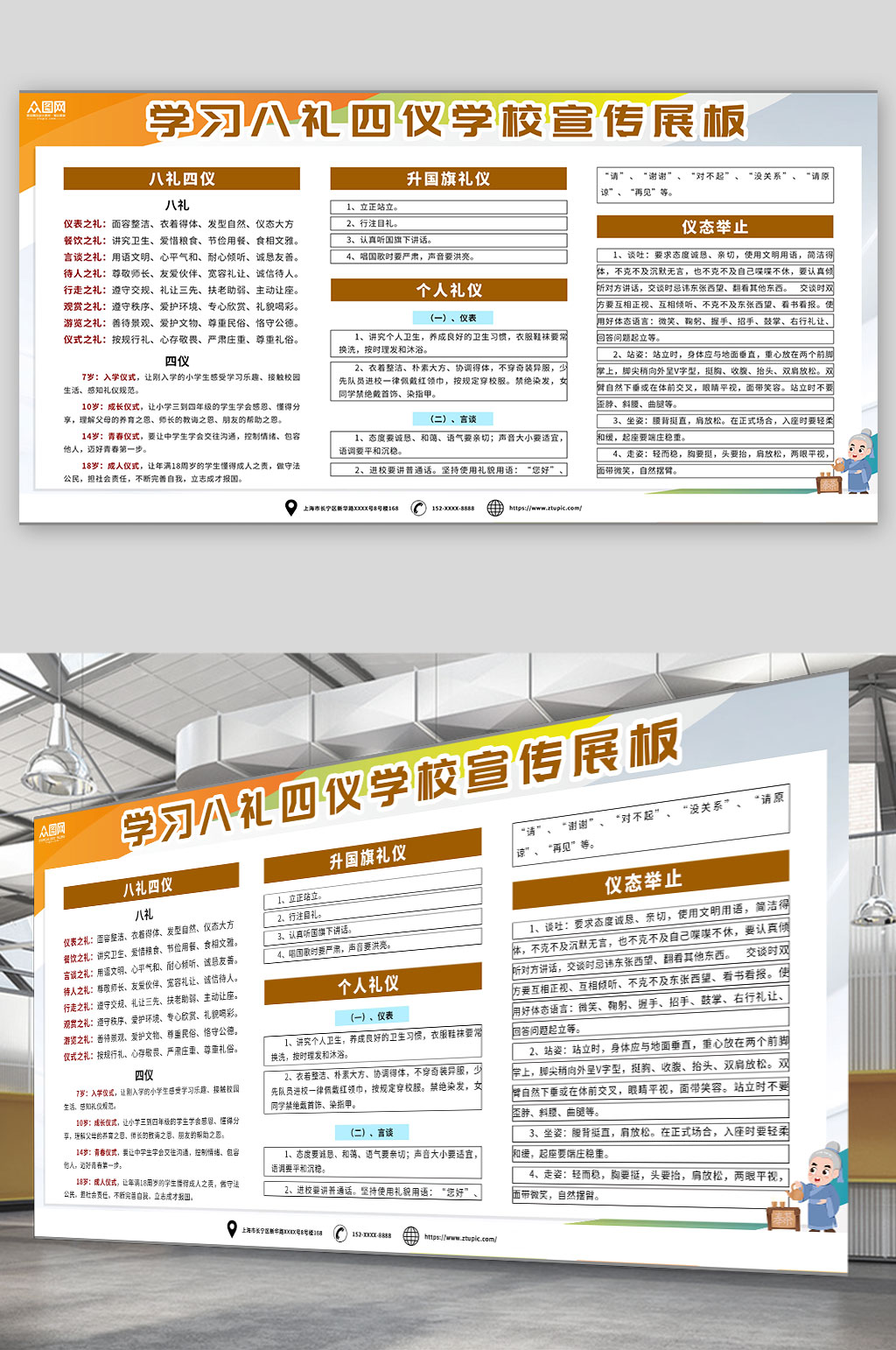Click the (二)、言谈 blue label on the upper poster
The image size is (896, 1350).
(453, 418)
